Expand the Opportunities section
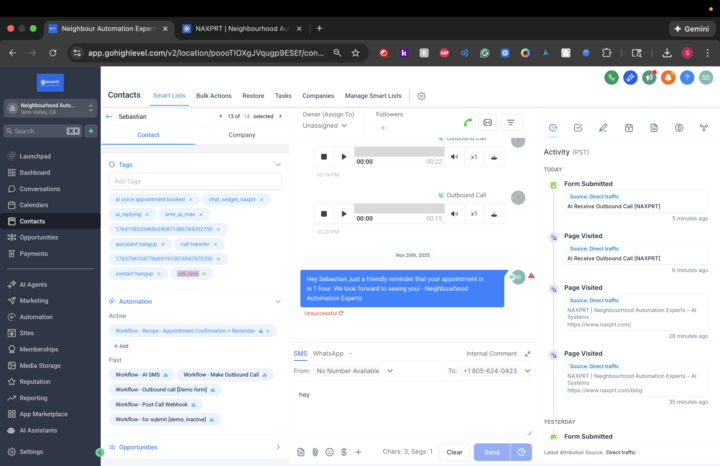 (x=278, y=447)
